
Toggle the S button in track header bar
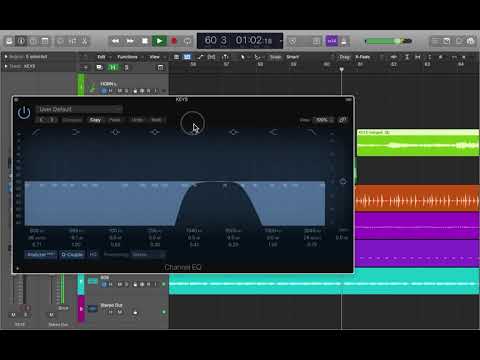[126, 67]
